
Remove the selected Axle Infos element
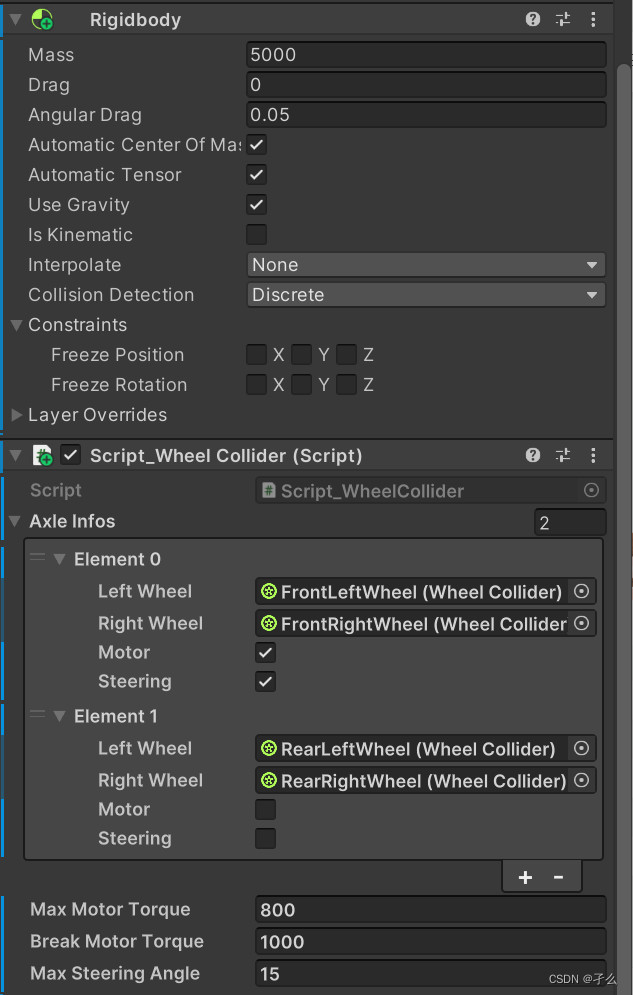coord(559,877)
